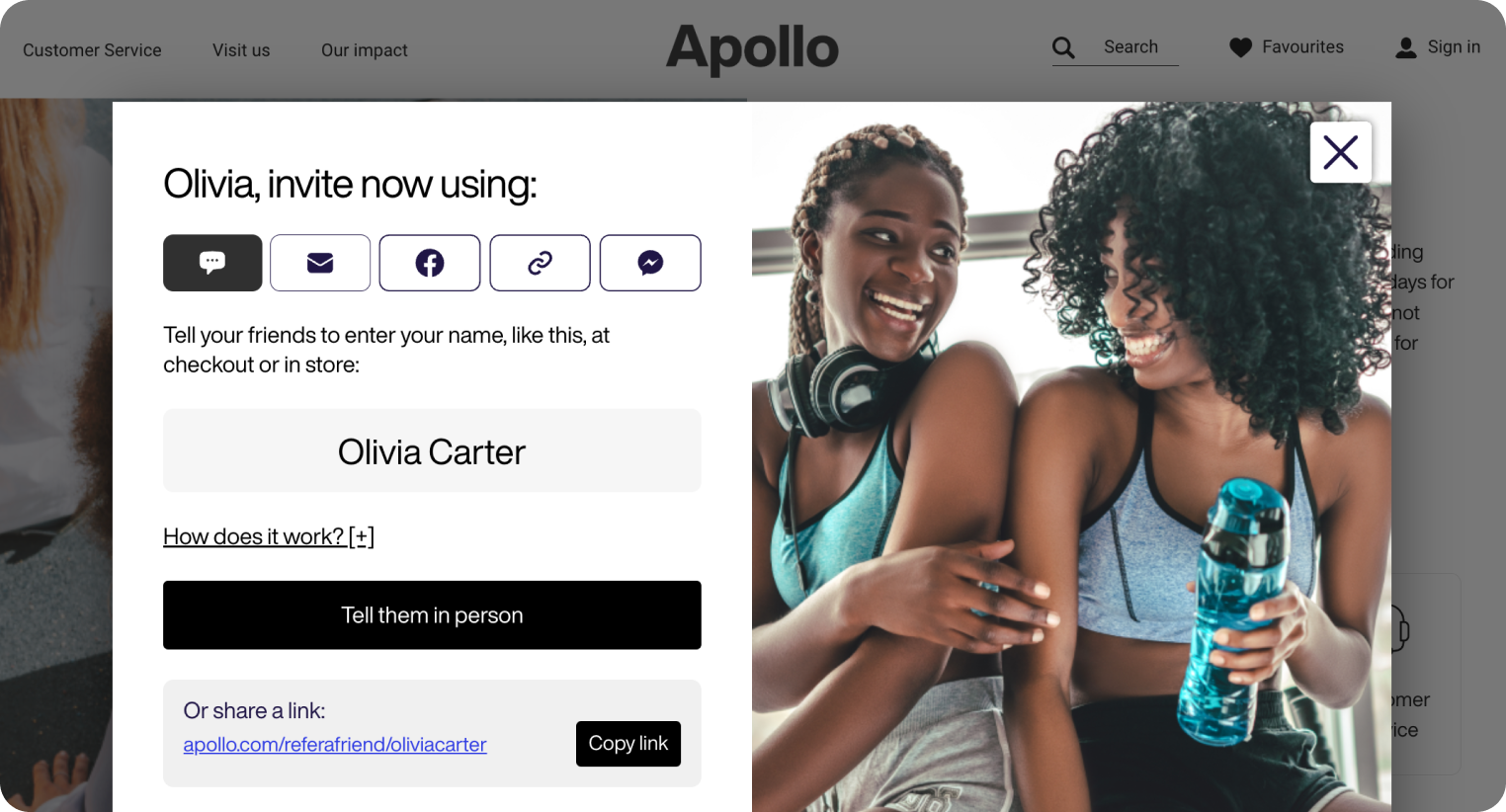This screenshot has width=1506, height=812.
Task: Click the 'Copy link' button
Action: click(x=628, y=744)
